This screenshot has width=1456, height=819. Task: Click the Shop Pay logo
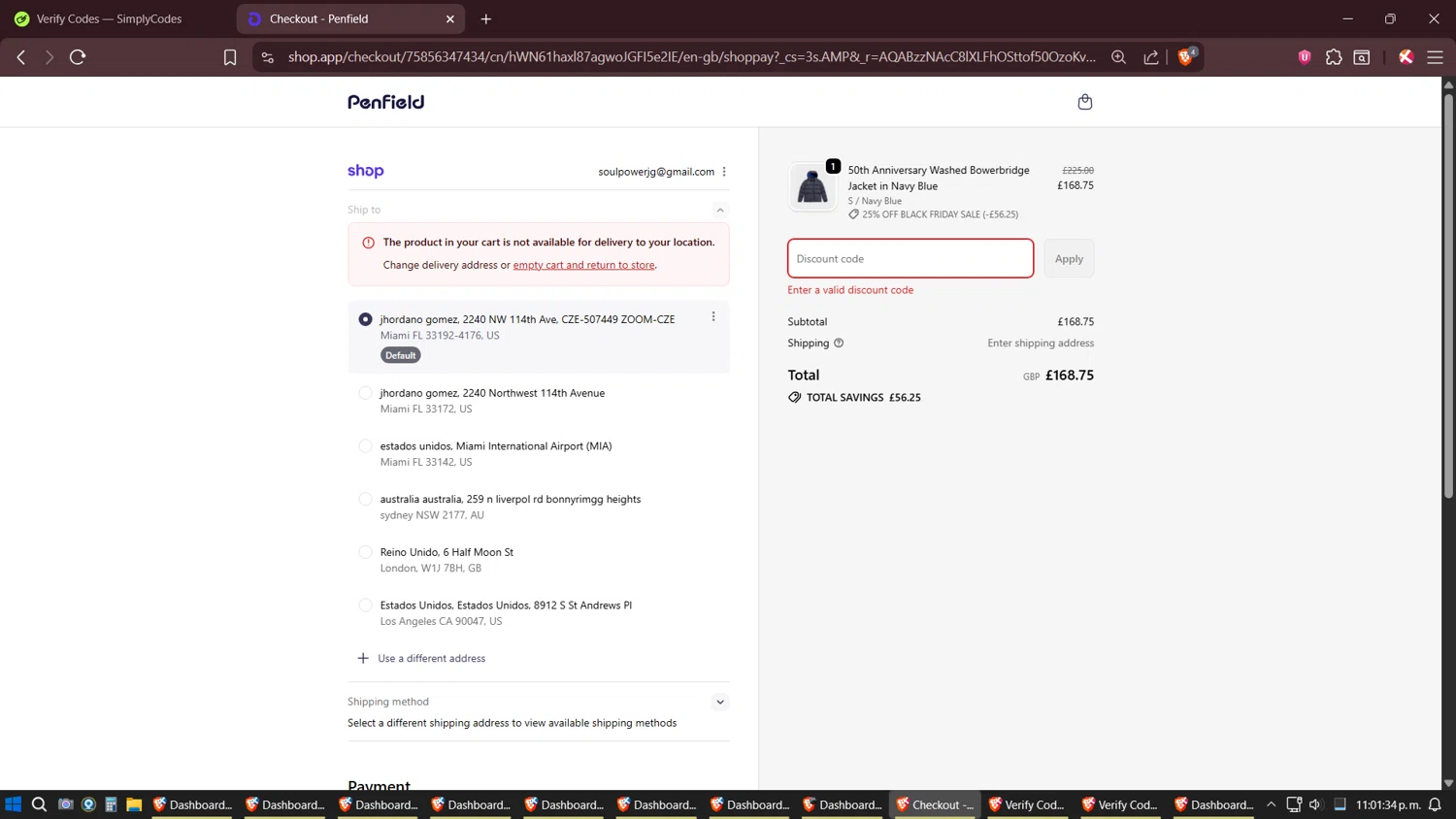click(x=366, y=171)
